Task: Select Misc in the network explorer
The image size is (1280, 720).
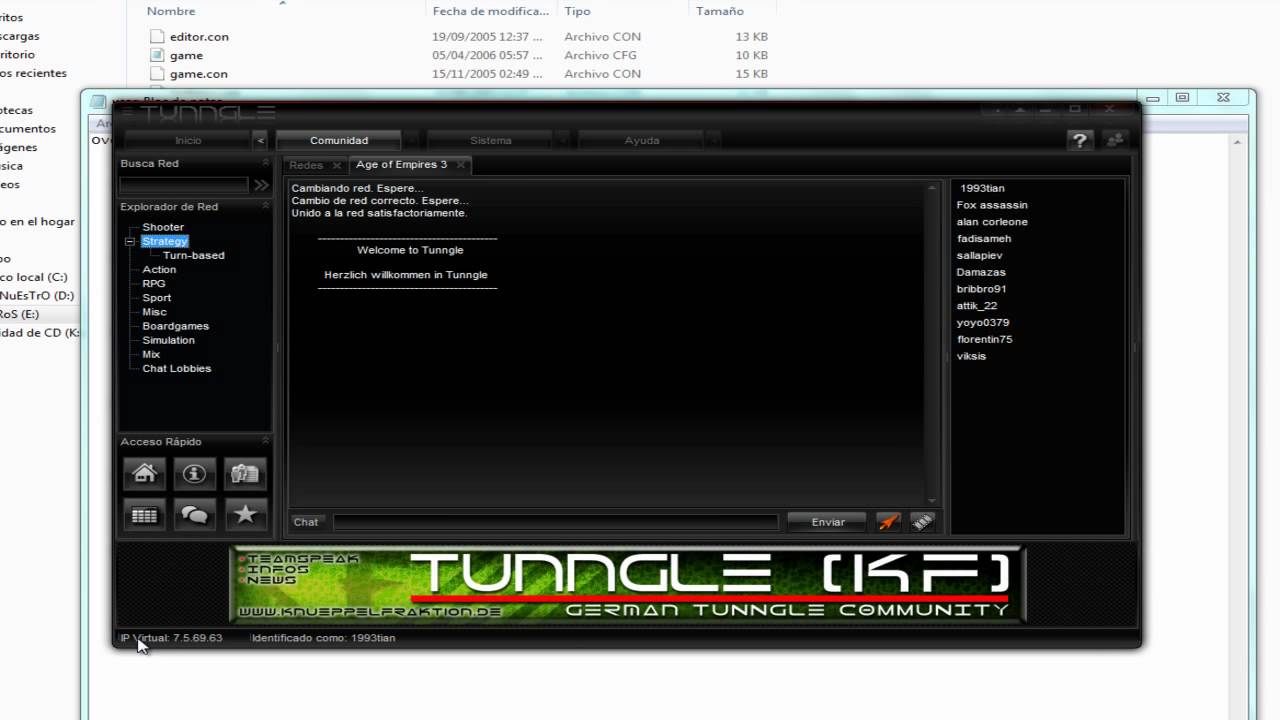Action: pos(154,311)
